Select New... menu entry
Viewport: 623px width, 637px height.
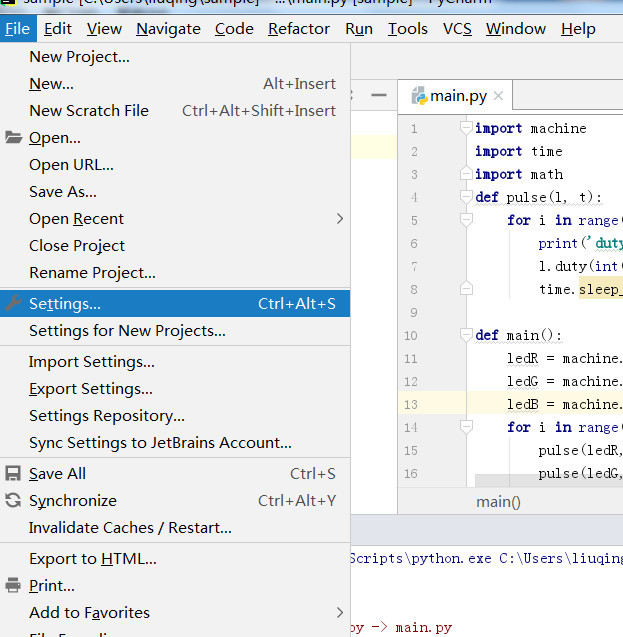tap(175, 84)
